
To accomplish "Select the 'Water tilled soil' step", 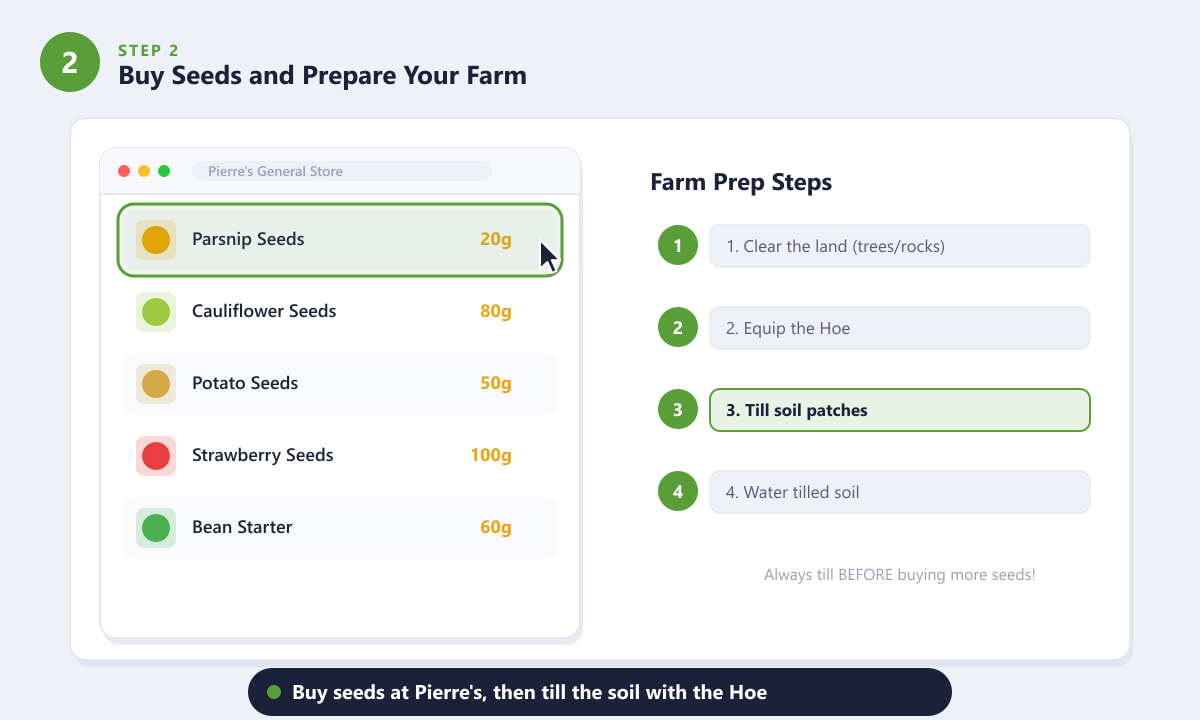I will click(x=900, y=492).
